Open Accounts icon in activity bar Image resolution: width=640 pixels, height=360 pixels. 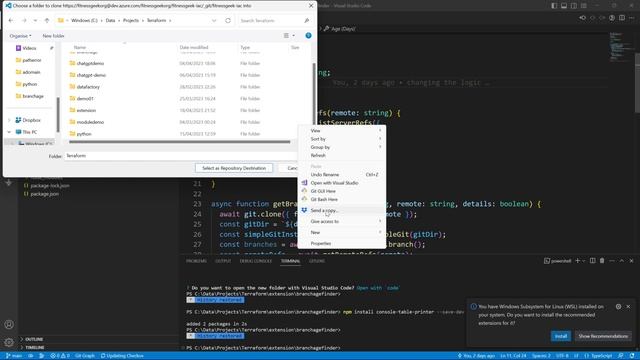tap(9, 325)
